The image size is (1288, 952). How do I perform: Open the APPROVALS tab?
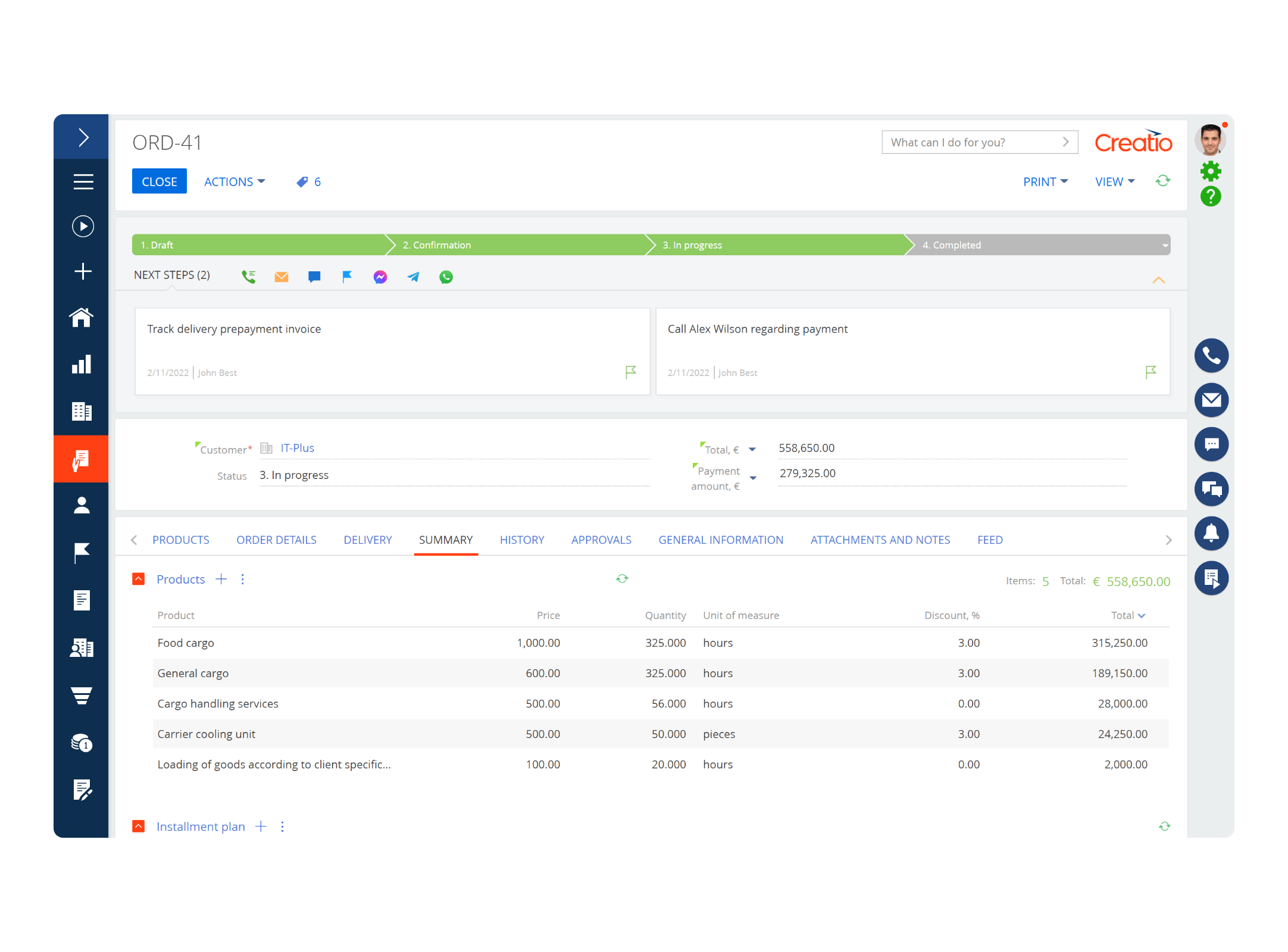click(601, 540)
